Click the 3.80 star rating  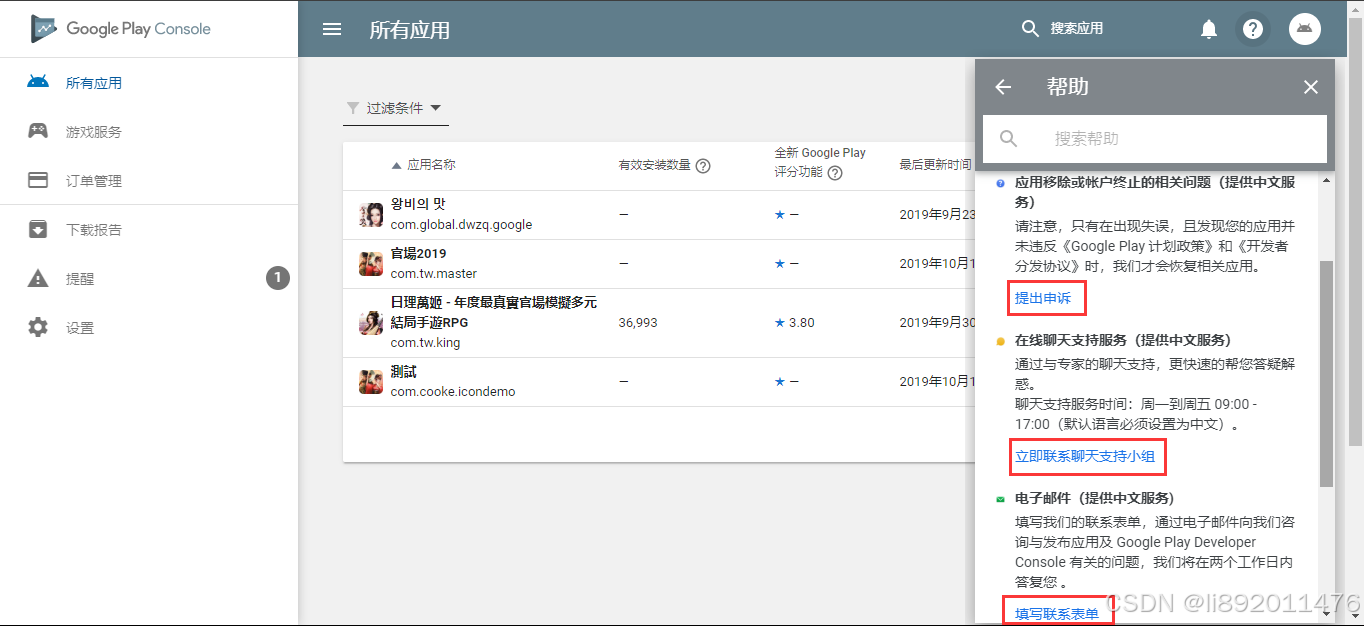[795, 323]
